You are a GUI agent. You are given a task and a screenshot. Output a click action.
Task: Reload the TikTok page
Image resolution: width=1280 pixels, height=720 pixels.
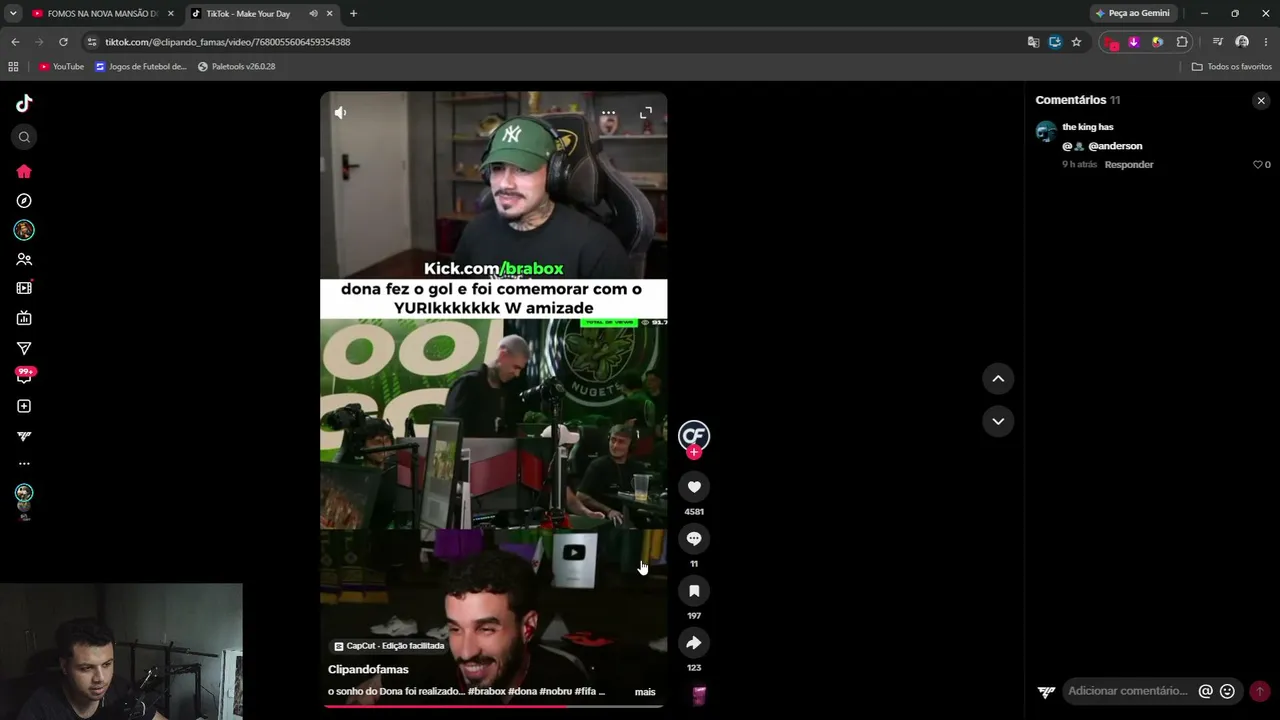[63, 42]
